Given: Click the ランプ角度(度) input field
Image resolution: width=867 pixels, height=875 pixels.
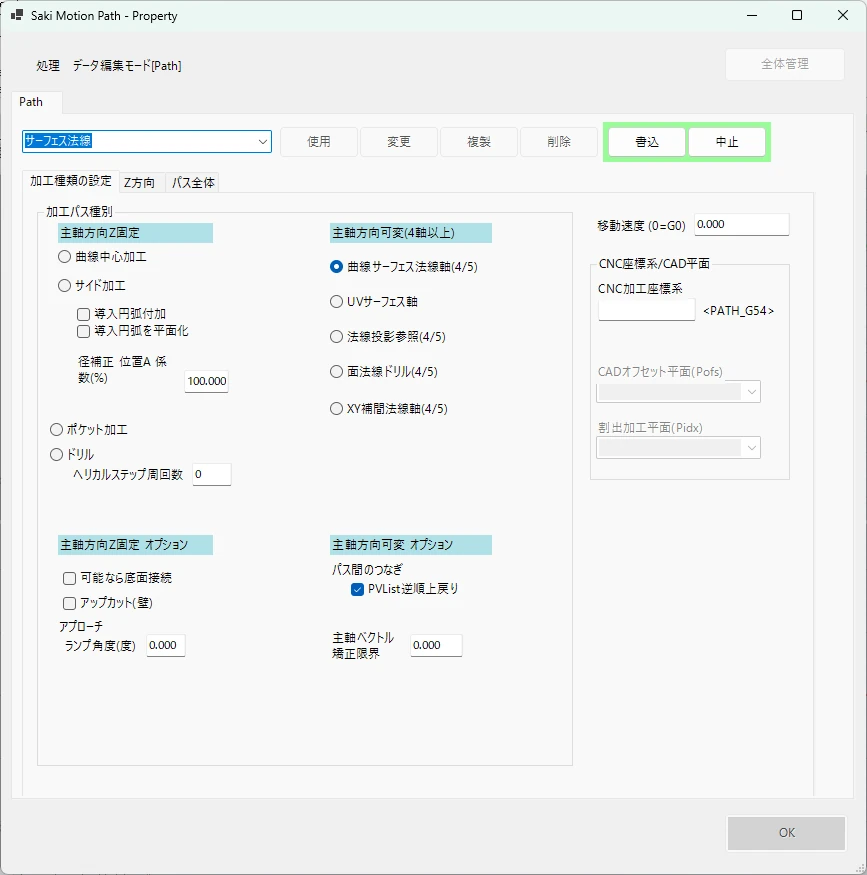Looking at the screenshot, I should click(166, 645).
